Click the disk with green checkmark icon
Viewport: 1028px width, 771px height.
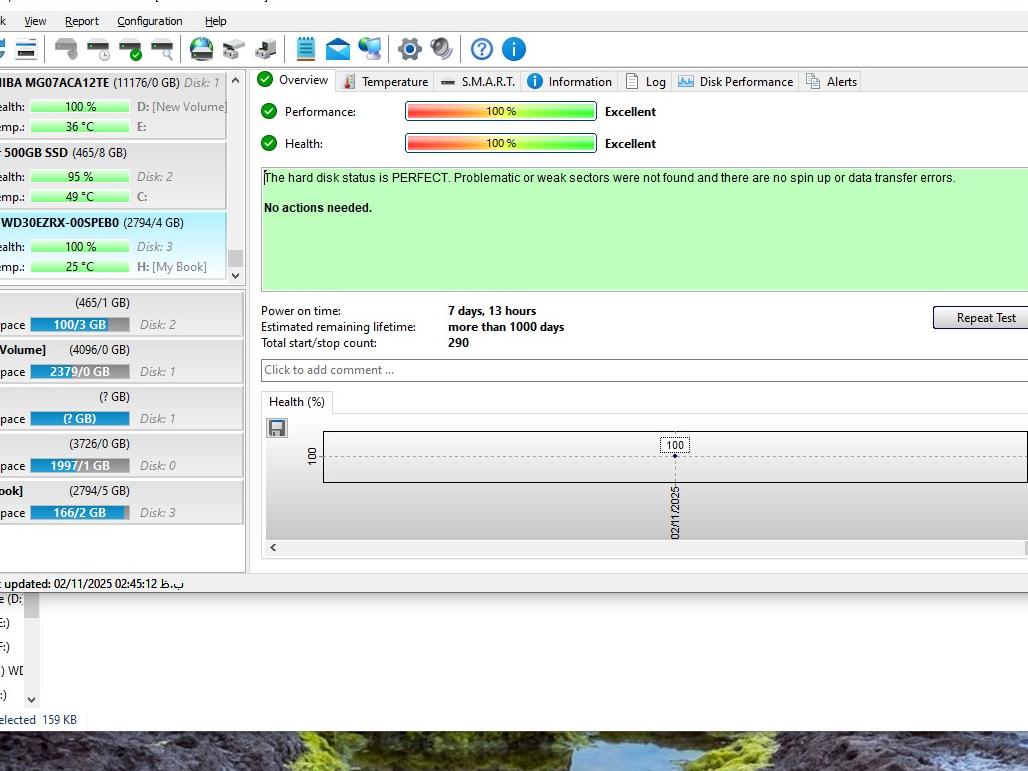click(130, 49)
